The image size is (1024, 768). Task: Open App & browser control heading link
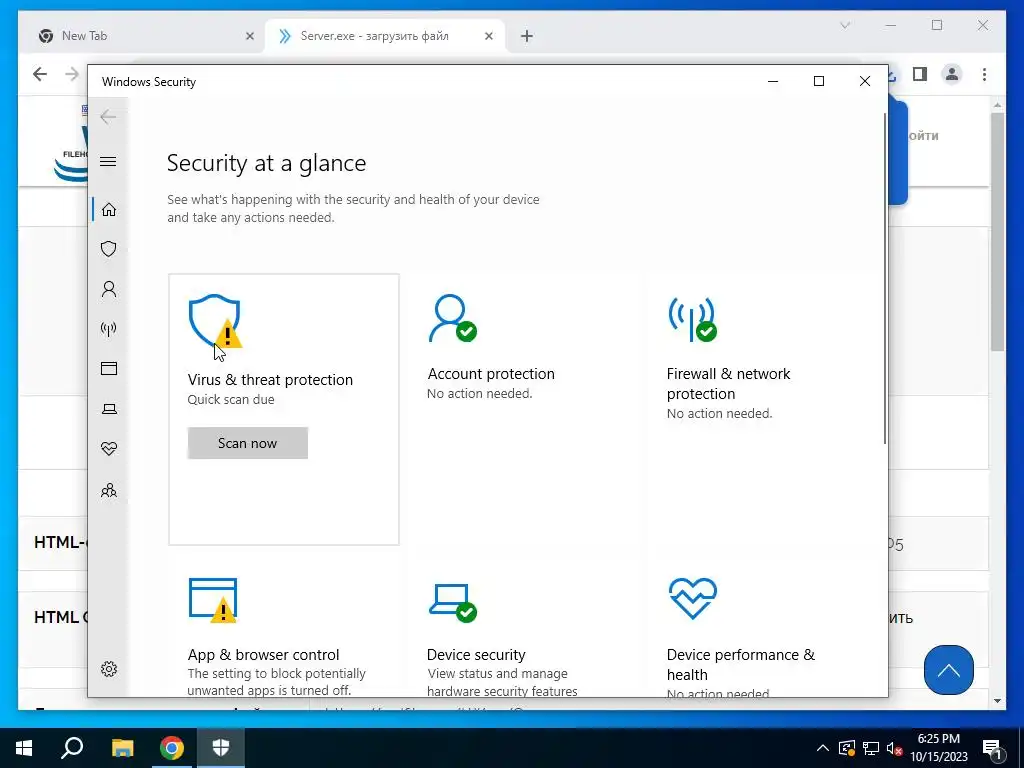(263, 654)
